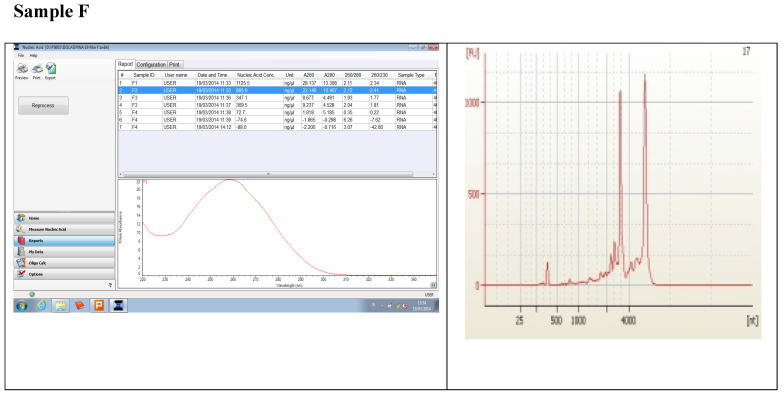Click the Oligo Calc icon
Image resolution: width=784 pixels, height=398 pixels.
click(20, 263)
